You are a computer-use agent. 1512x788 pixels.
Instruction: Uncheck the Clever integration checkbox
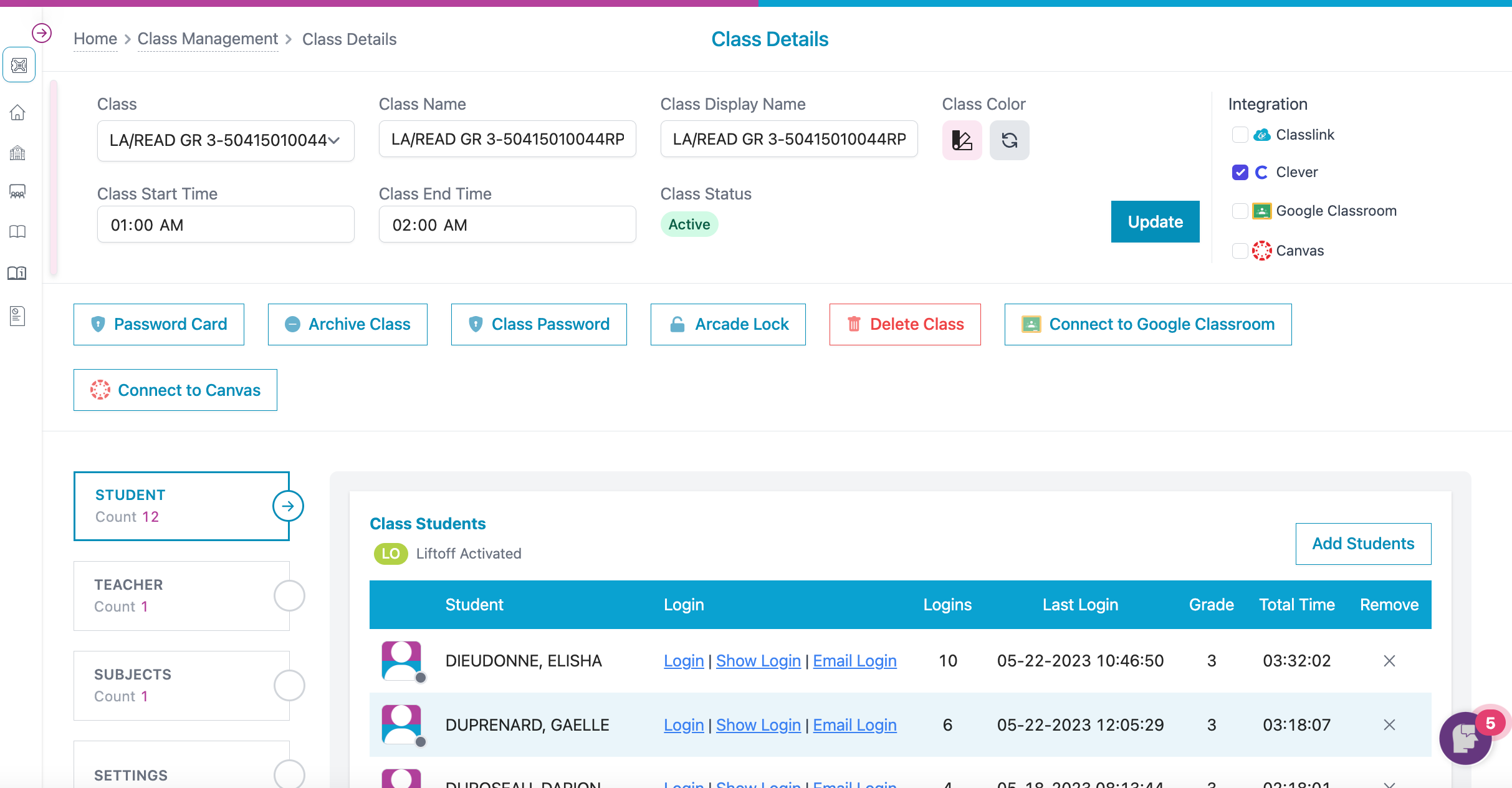click(x=1240, y=172)
